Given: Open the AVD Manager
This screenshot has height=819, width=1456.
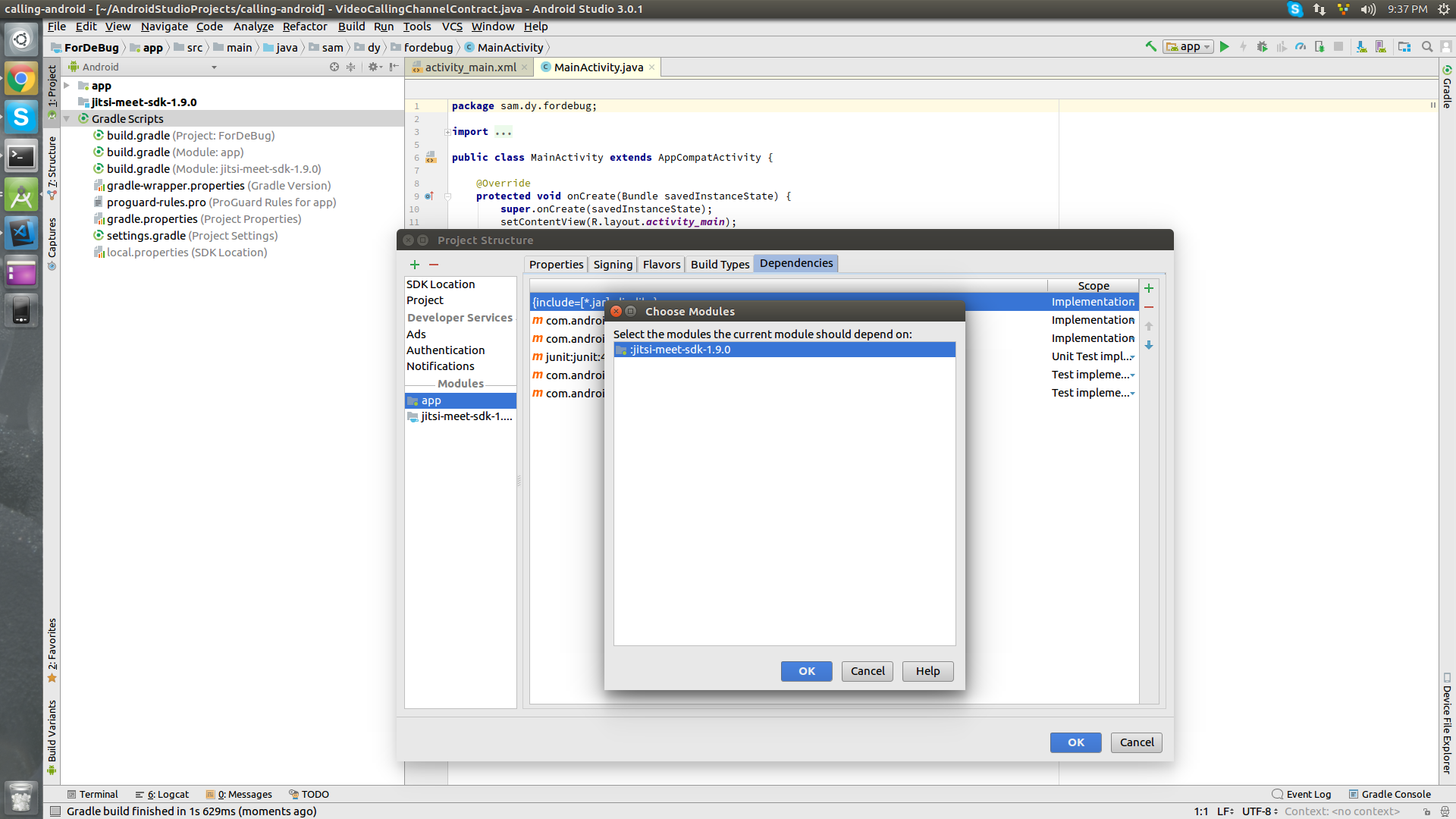Looking at the screenshot, I should click(x=1383, y=46).
